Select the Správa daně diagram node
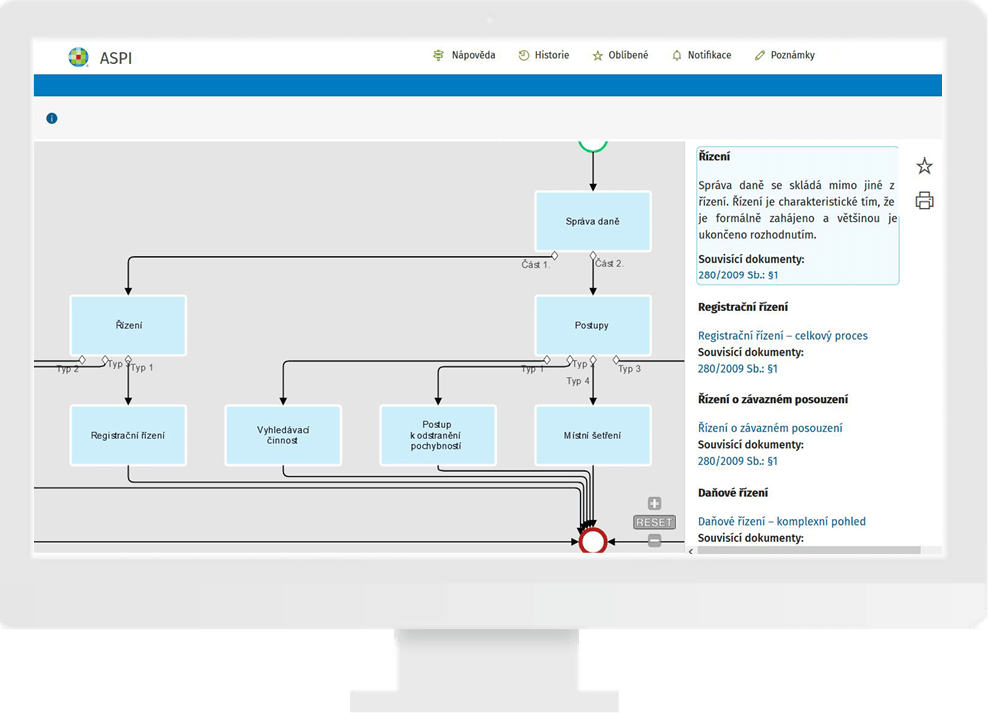Viewport: 988px width, 713px height. (x=593, y=221)
